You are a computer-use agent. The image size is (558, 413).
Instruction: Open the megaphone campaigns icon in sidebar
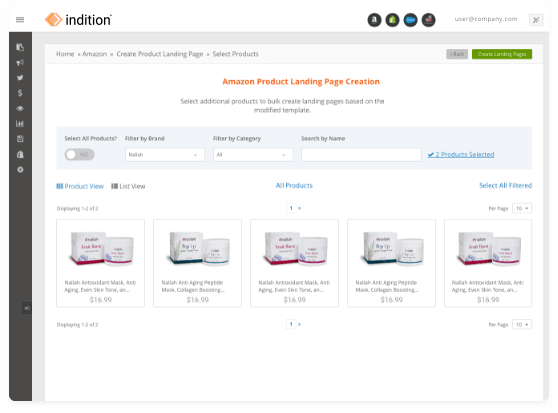coord(20,63)
